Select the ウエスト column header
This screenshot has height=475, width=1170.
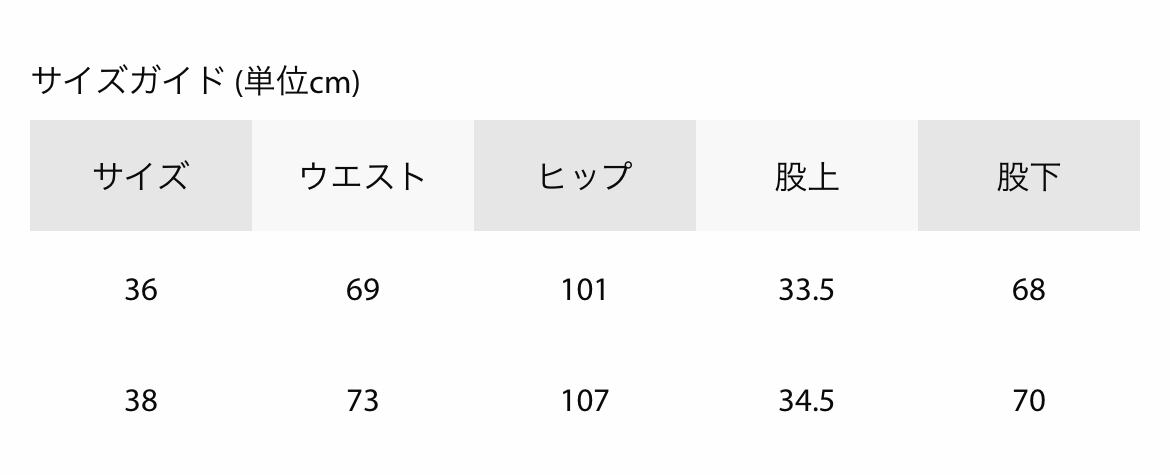[x=363, y=176]
